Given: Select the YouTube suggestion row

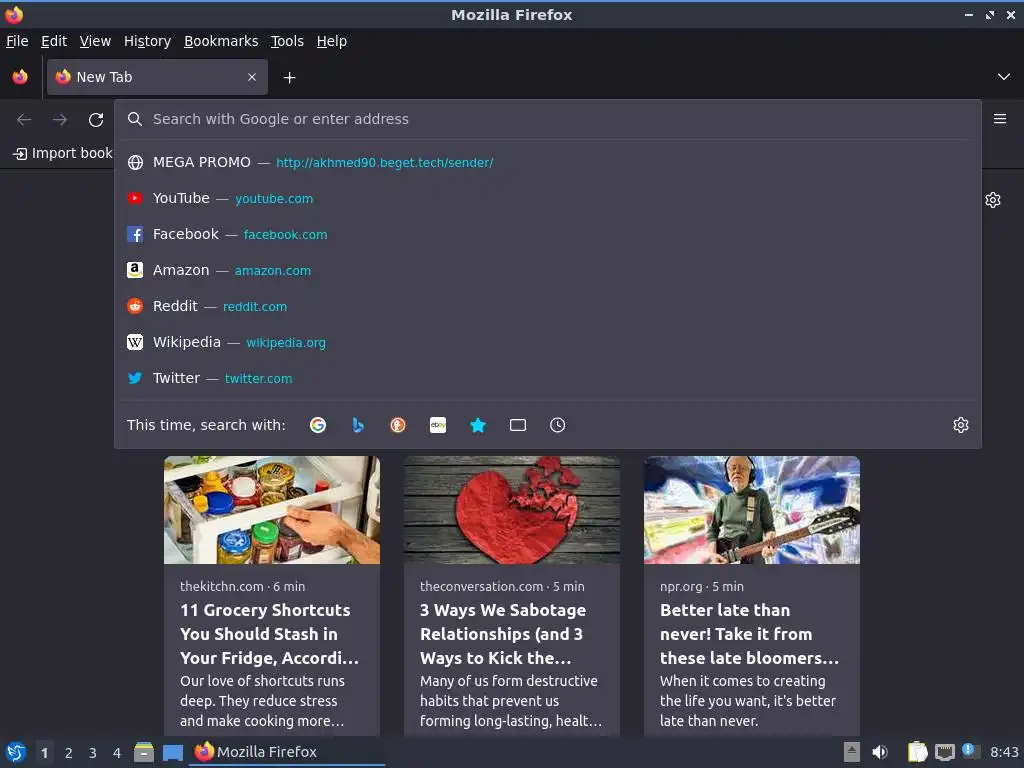Looking at the screenshot, I should pyautogui.click(x=547, y=199).
